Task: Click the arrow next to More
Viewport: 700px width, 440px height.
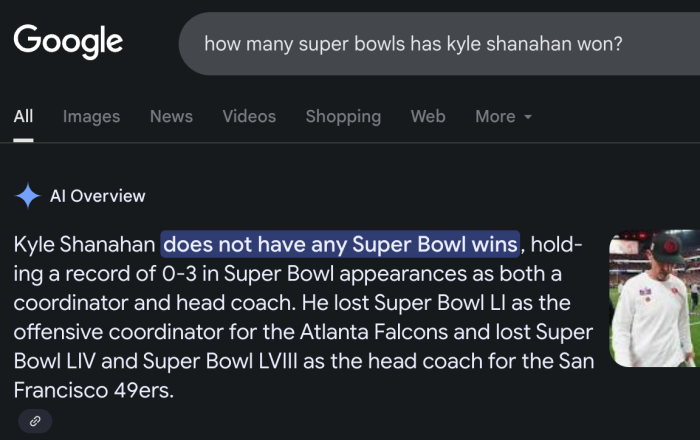Action: (528, 117)
